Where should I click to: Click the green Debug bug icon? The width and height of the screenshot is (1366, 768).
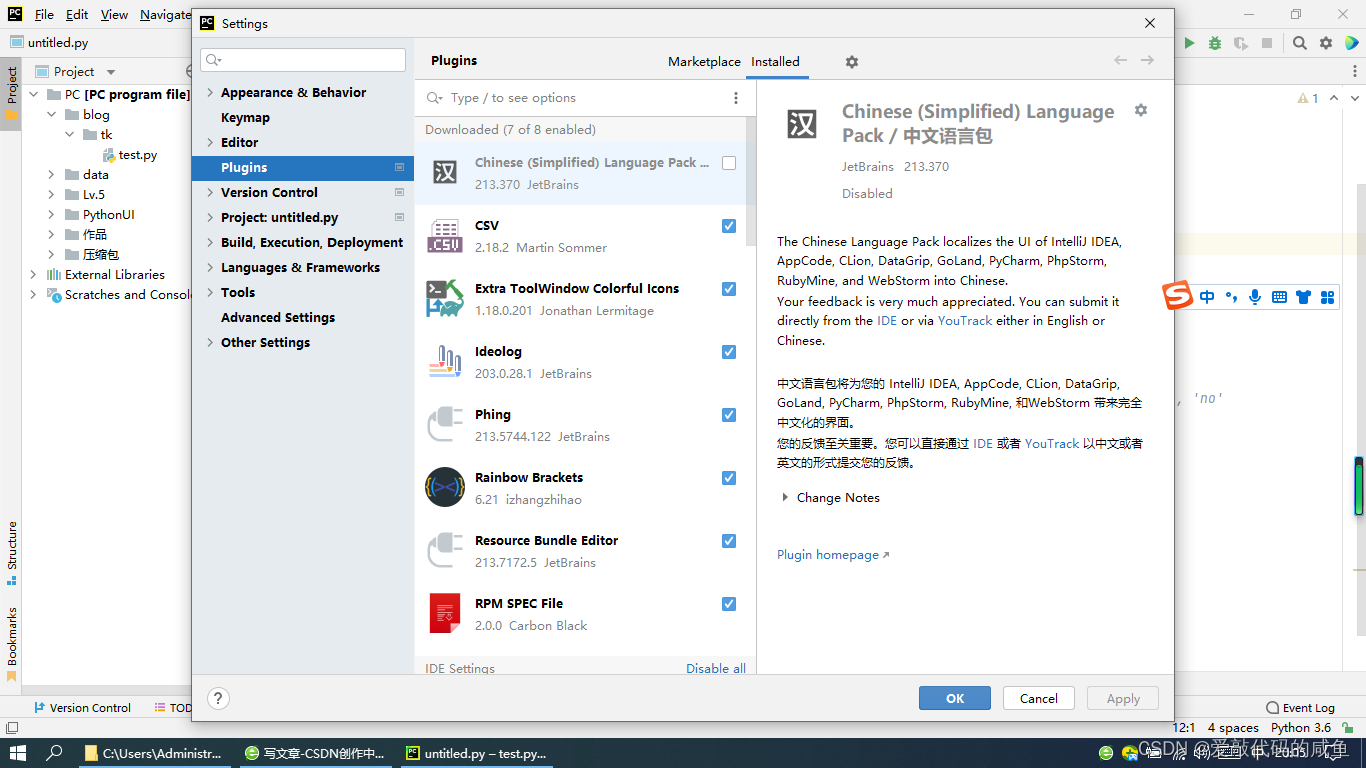pyautogui.click(x=1215, y=43)
